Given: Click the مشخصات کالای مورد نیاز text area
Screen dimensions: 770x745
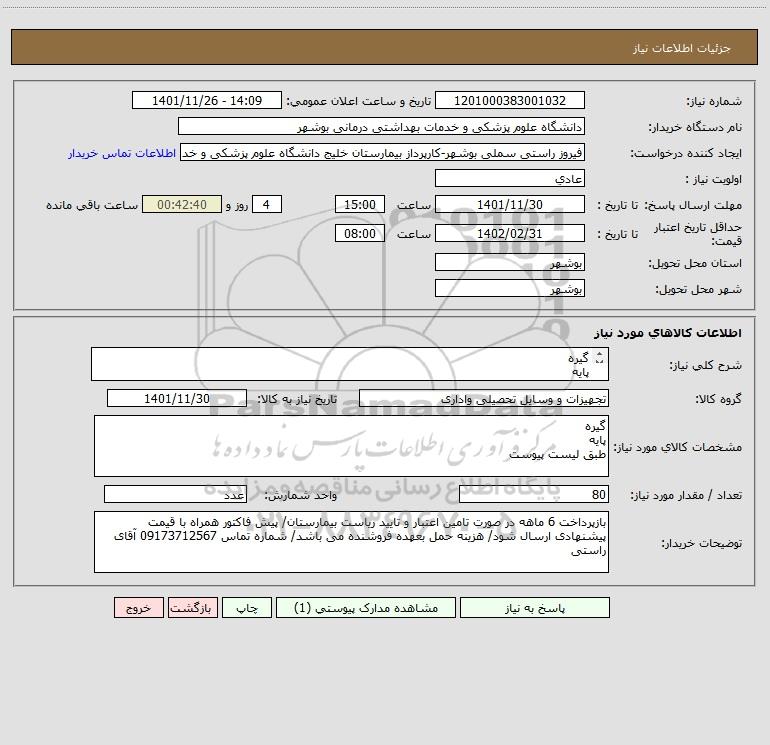Looking at the screenshot, I should 351,446.
